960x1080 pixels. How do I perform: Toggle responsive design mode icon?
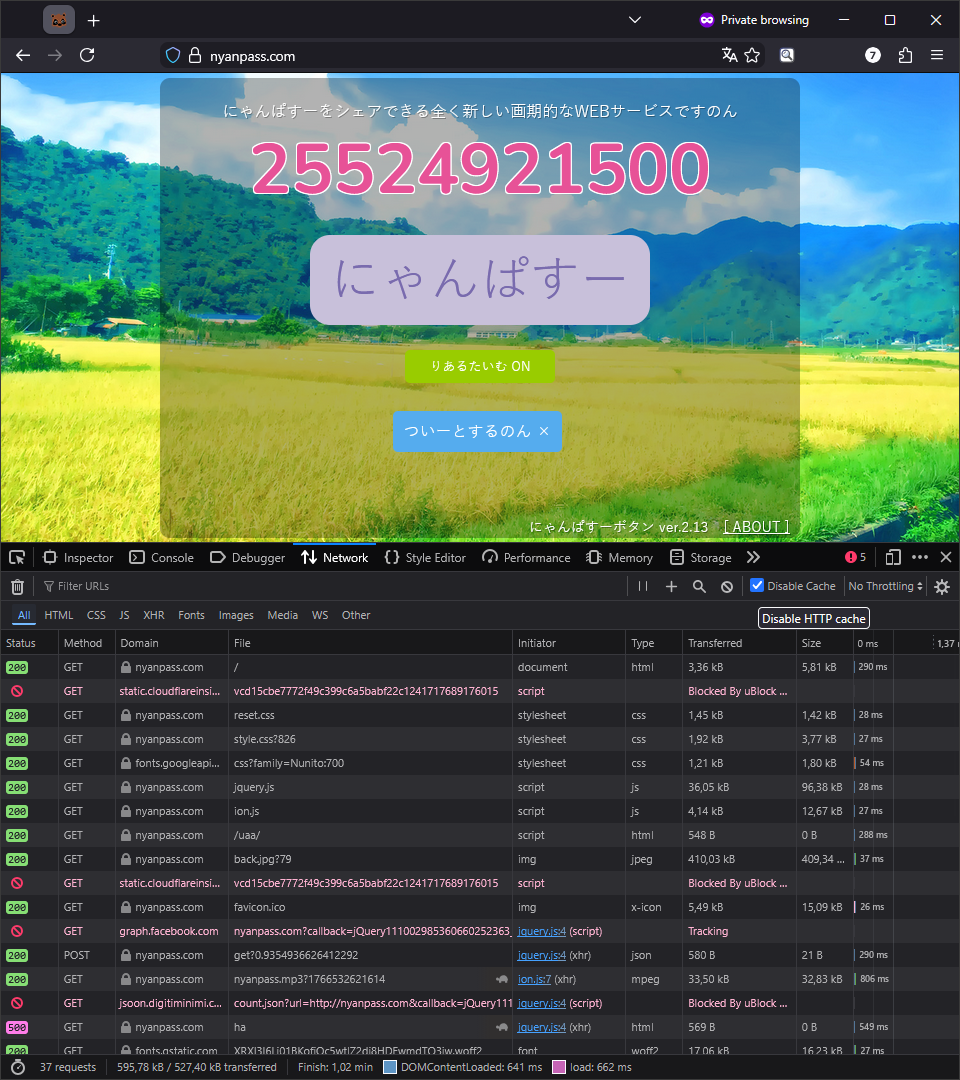tap(893, 557)
